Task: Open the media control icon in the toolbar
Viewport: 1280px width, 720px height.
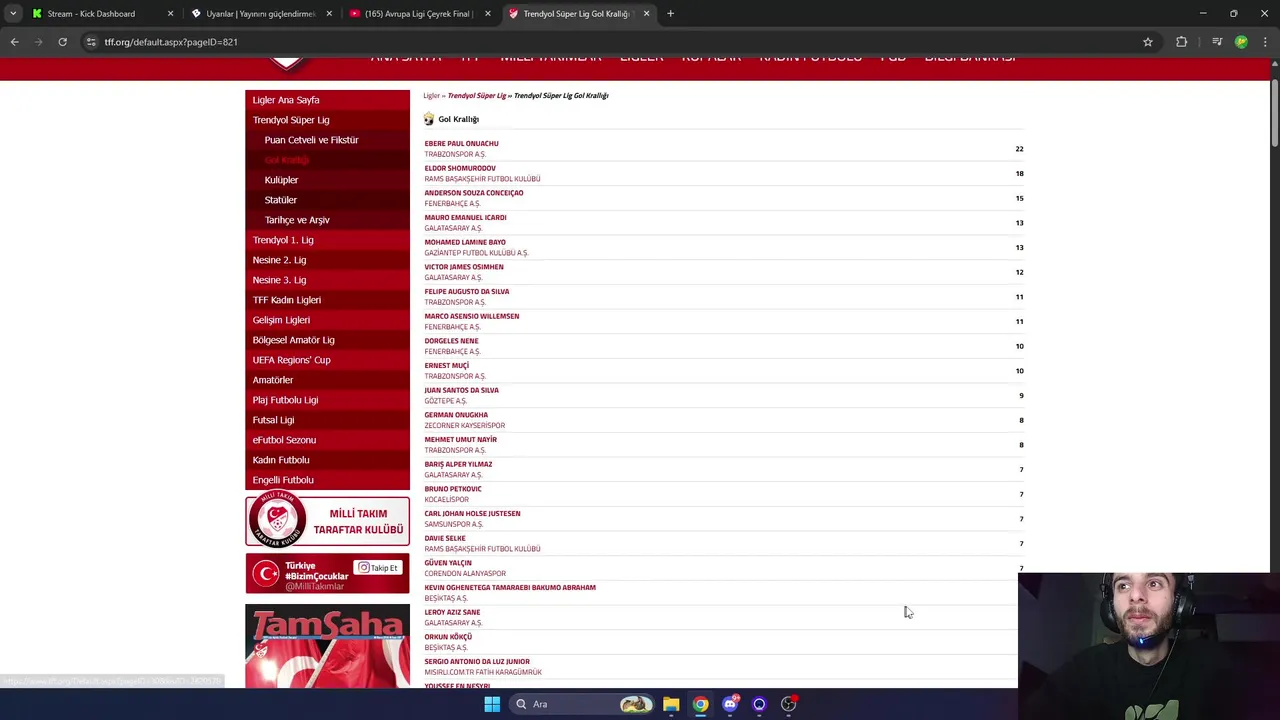Action: (x=1217, y=42)
